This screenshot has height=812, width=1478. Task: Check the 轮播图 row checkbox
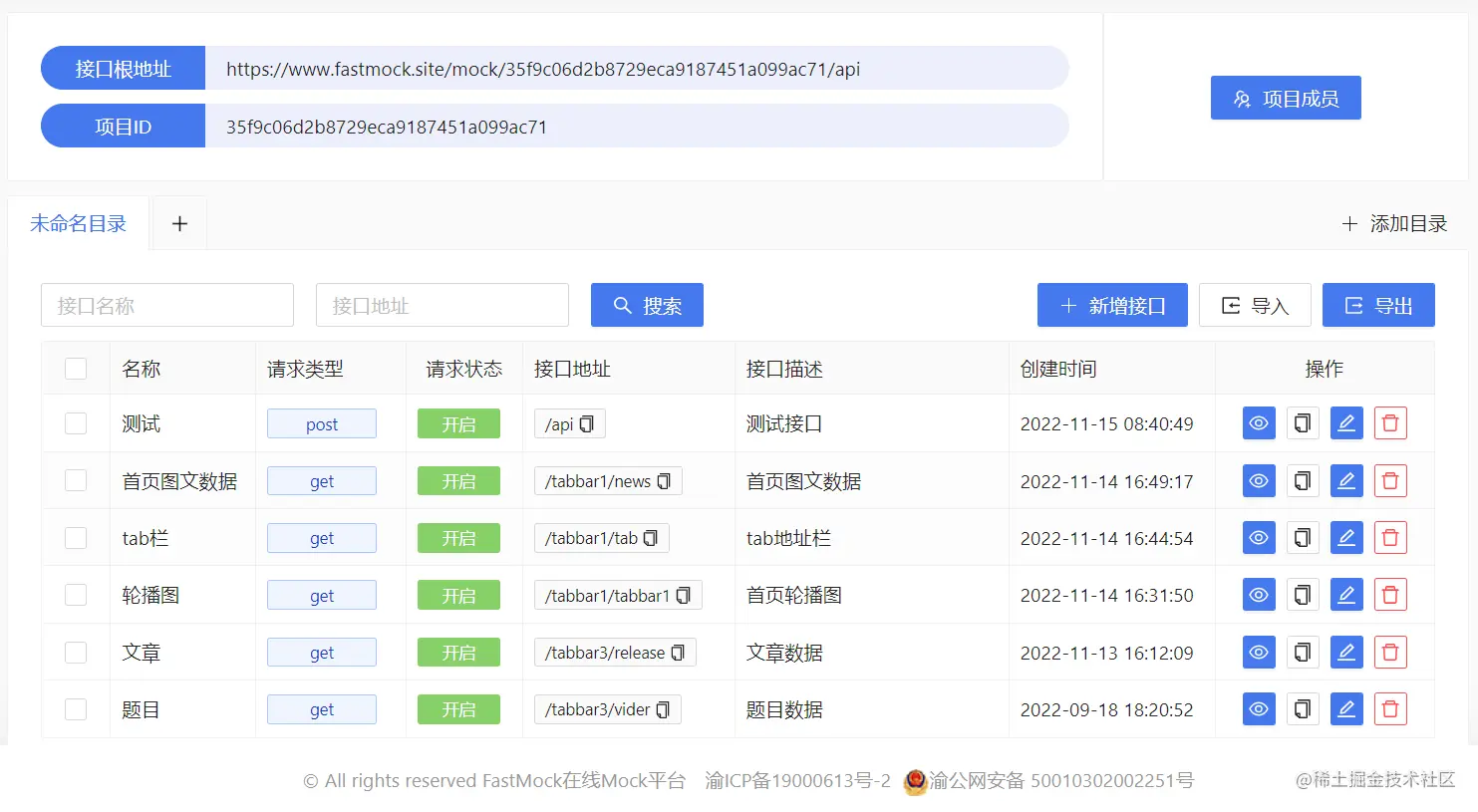pos(76,595)
